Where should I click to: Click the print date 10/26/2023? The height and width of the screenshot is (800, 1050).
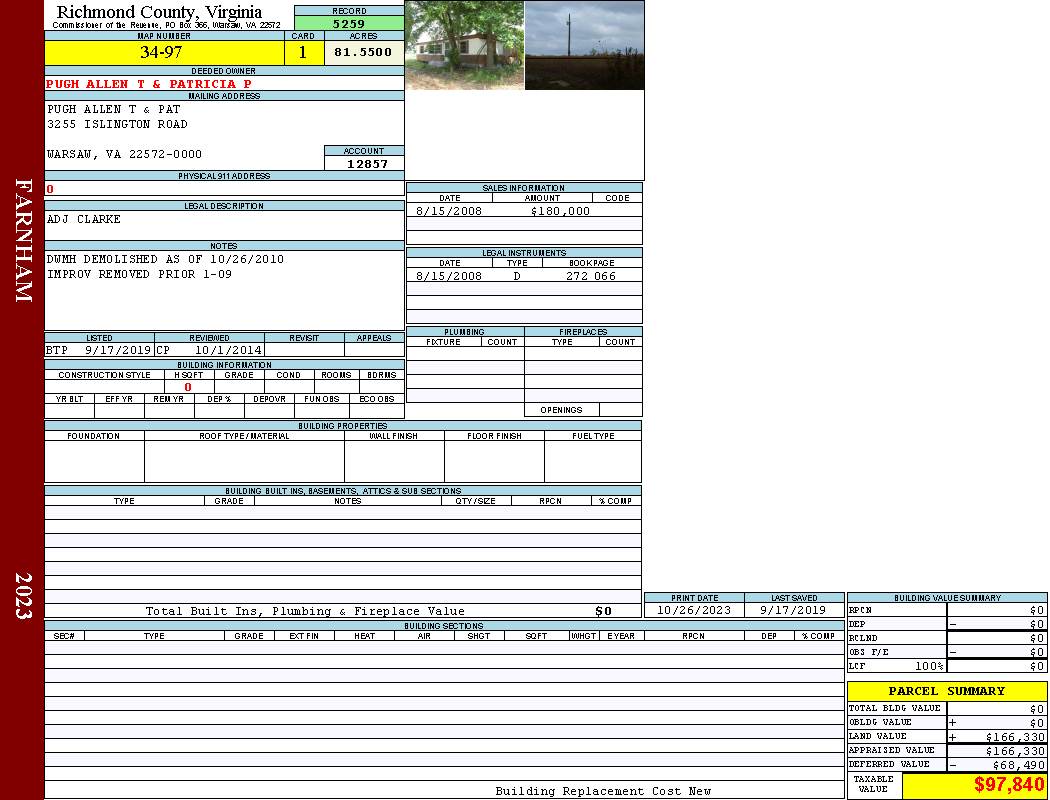point(693,610)
